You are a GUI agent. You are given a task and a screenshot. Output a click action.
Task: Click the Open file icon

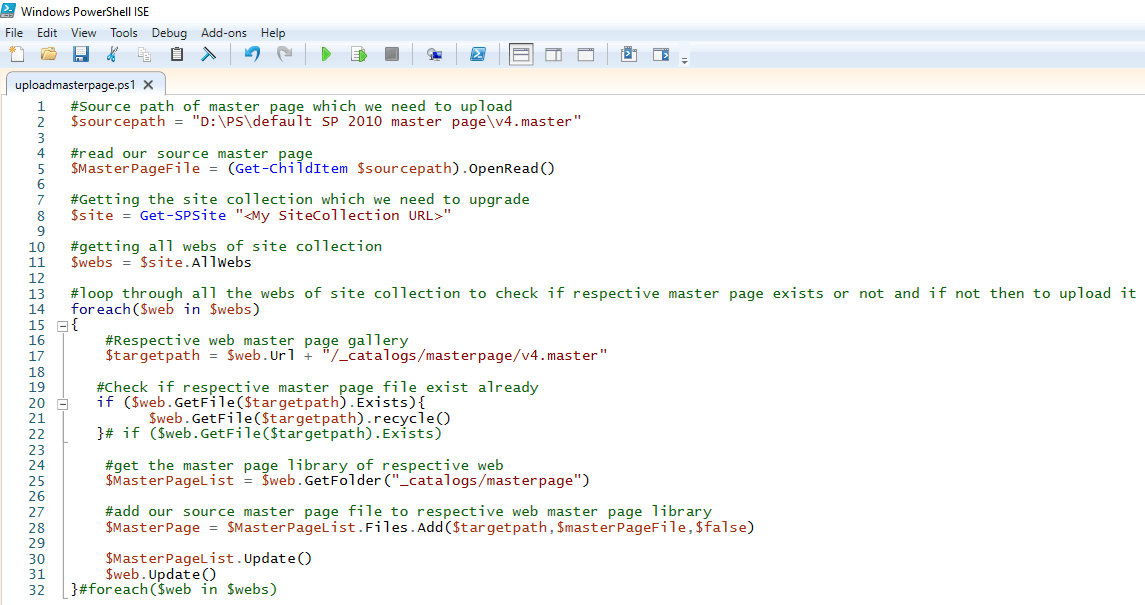pyautogui.click(x=49, y=54)
